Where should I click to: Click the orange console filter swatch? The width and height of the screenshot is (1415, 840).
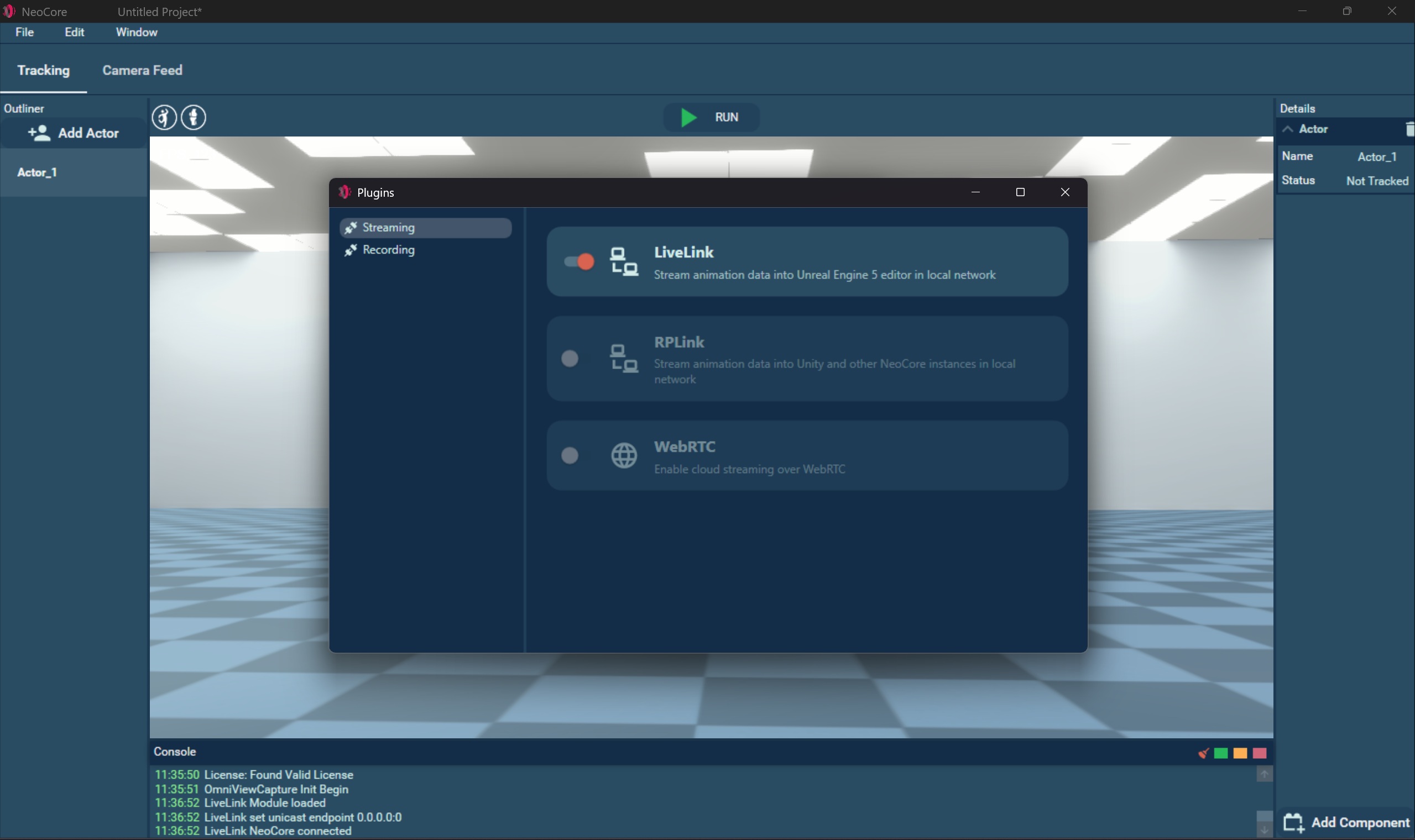click(1240, 753)
